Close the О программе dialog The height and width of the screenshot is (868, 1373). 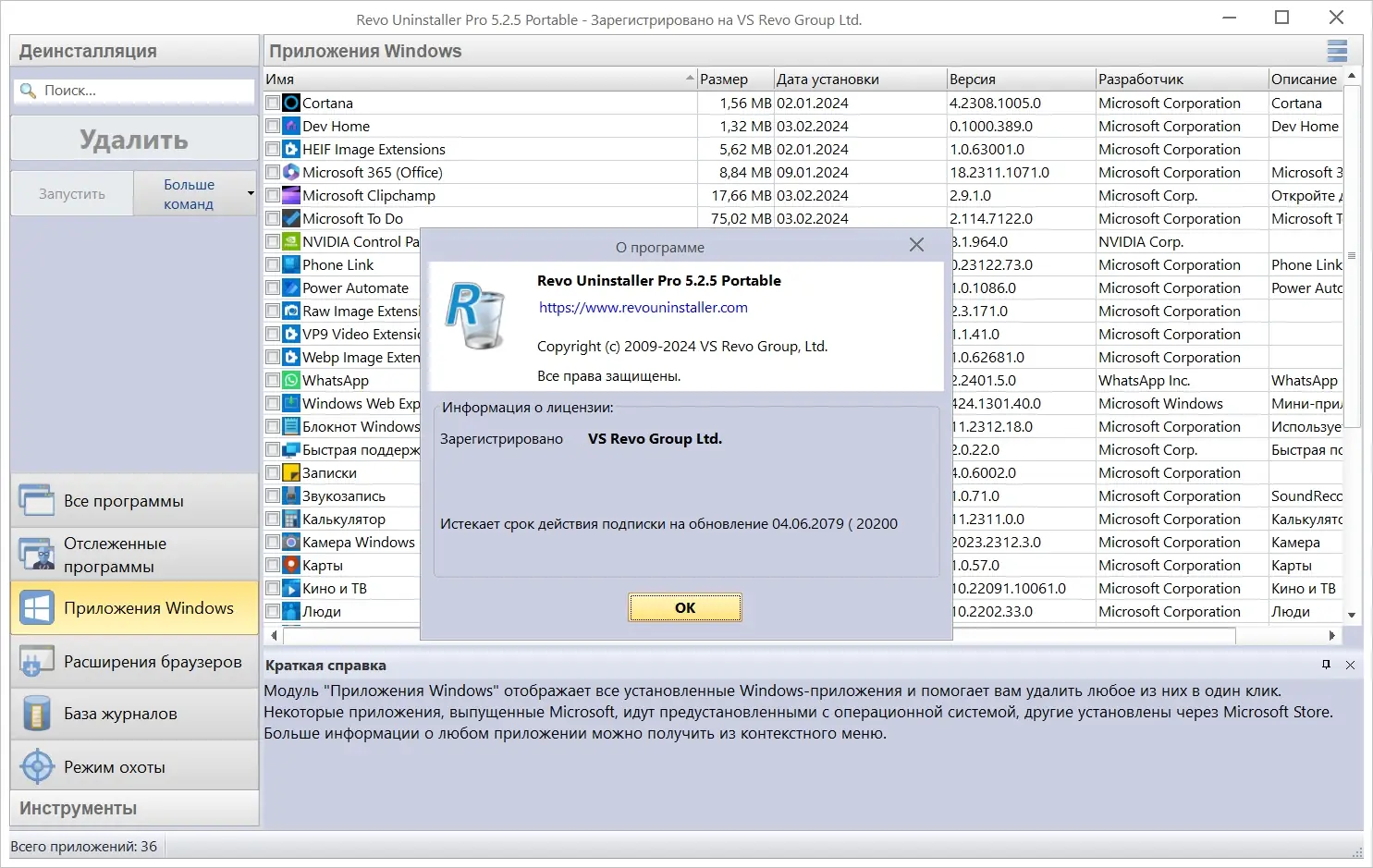pyautogui.click(x=916, y=245)
